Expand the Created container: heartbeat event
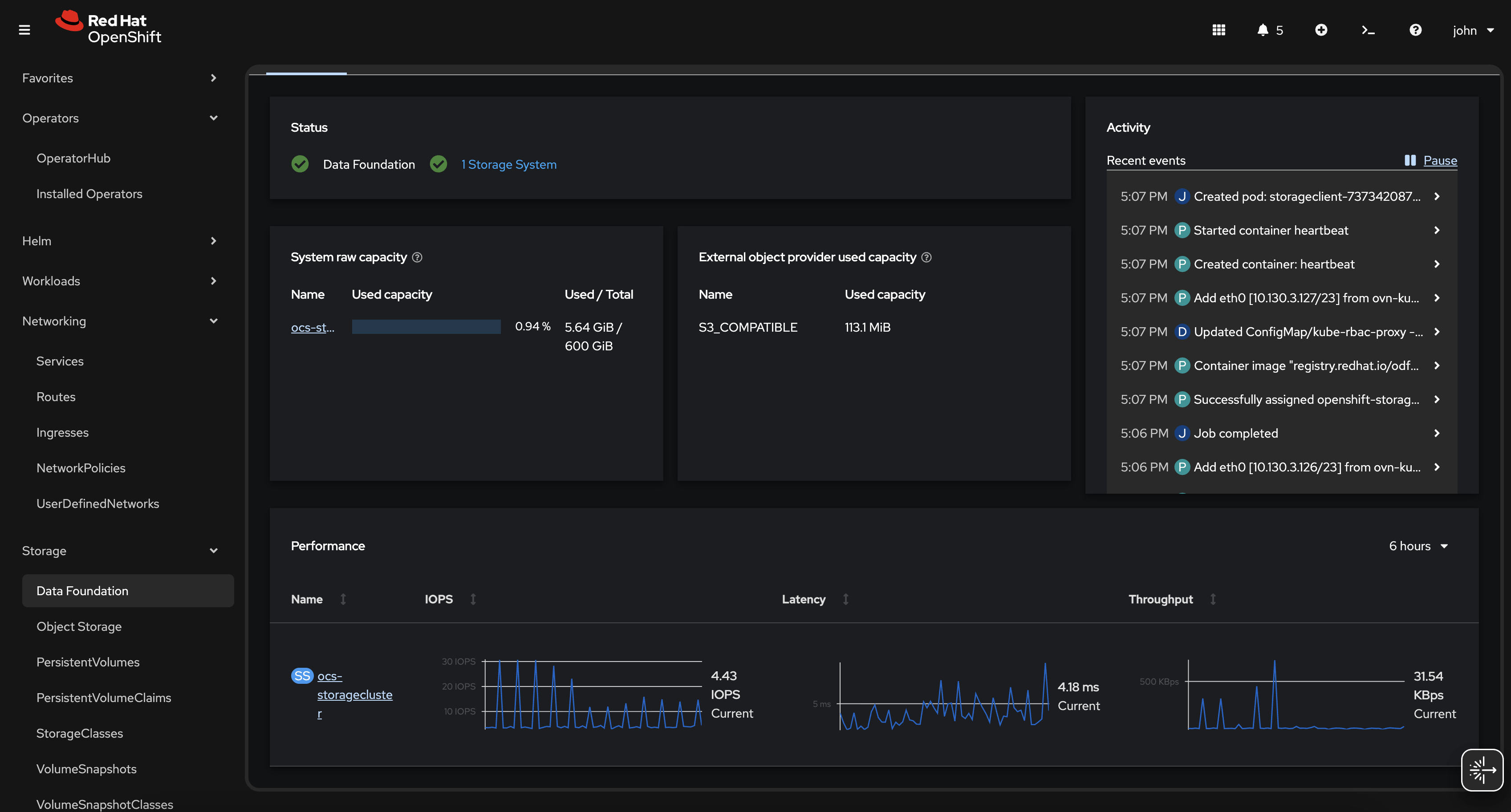The image size is (1511, 812). coord(1437,264)
